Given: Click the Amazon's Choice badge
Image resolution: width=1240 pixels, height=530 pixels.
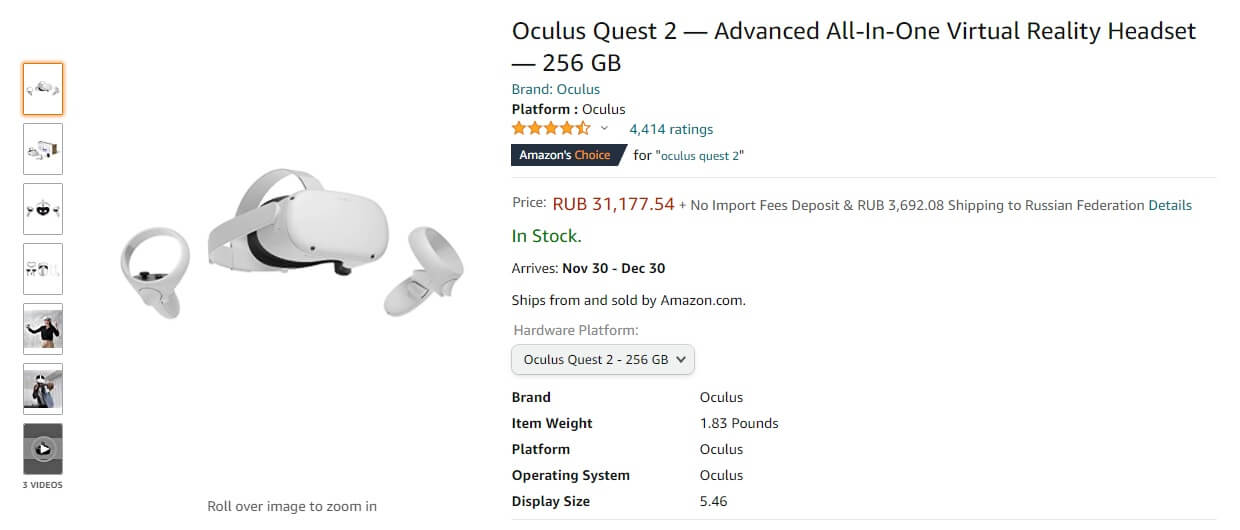Looking at the screenshot, I should (565, 155).
